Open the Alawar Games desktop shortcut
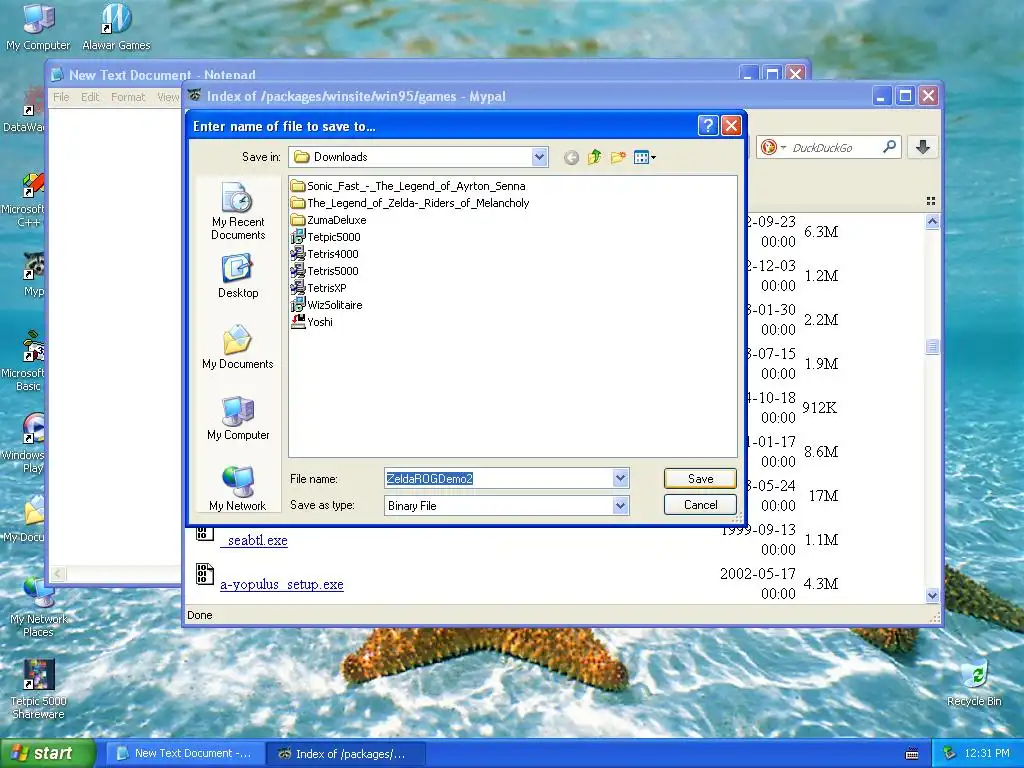The height and width of the screenshot is (768, 1024). point(116,27)
